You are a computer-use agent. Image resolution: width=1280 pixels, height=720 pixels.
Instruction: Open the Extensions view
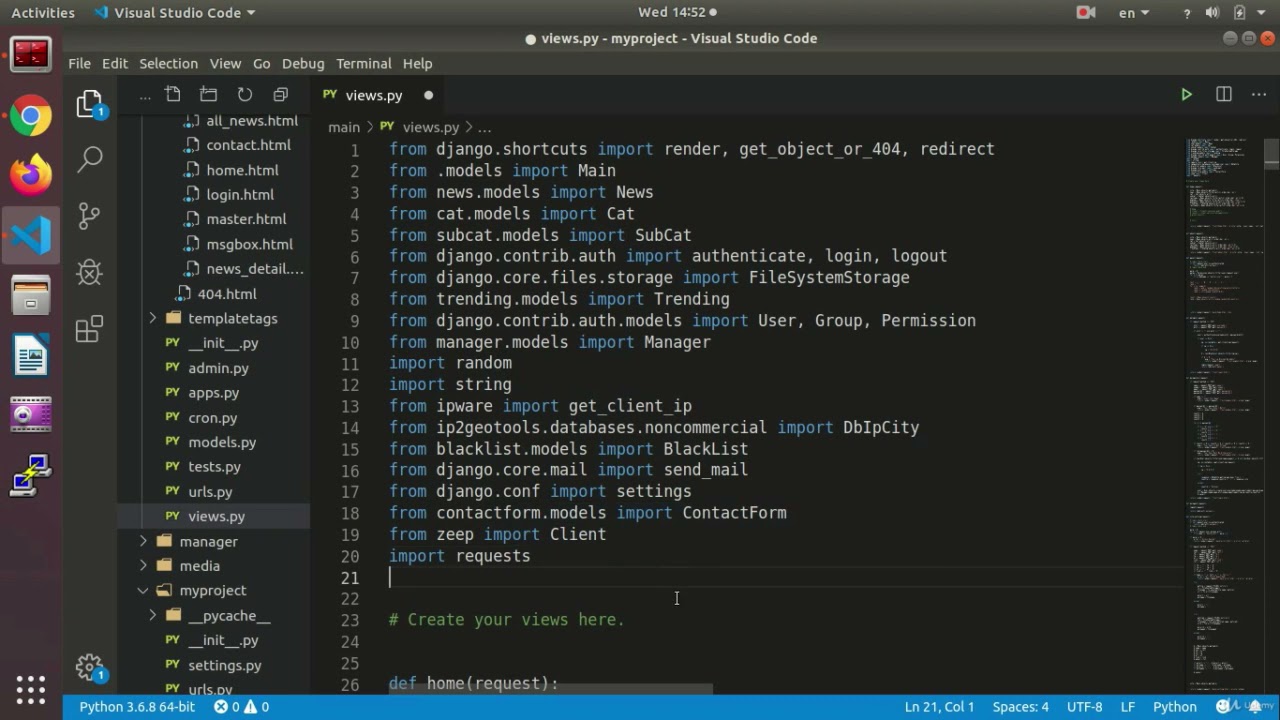[x=90, y=329]
